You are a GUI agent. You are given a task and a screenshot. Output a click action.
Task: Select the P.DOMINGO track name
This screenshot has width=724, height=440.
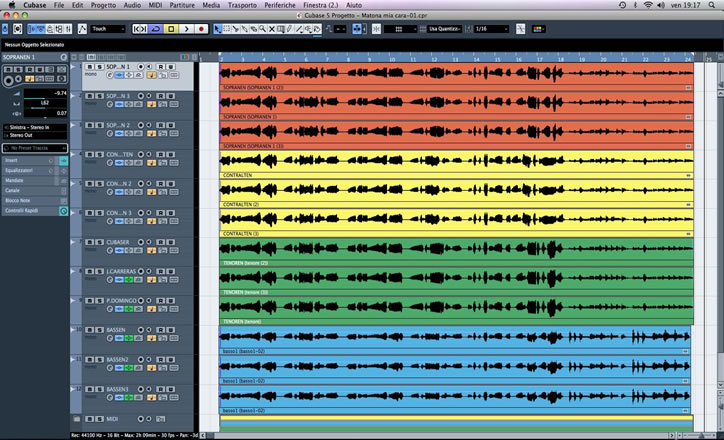121,301
